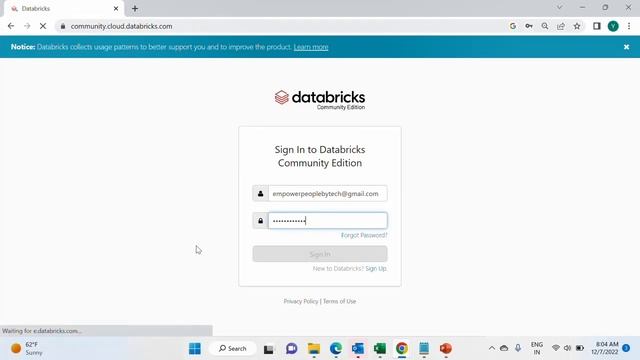Open Outlook from taskbar
This screenshot has width=640, height=360.
pos(358,349)
